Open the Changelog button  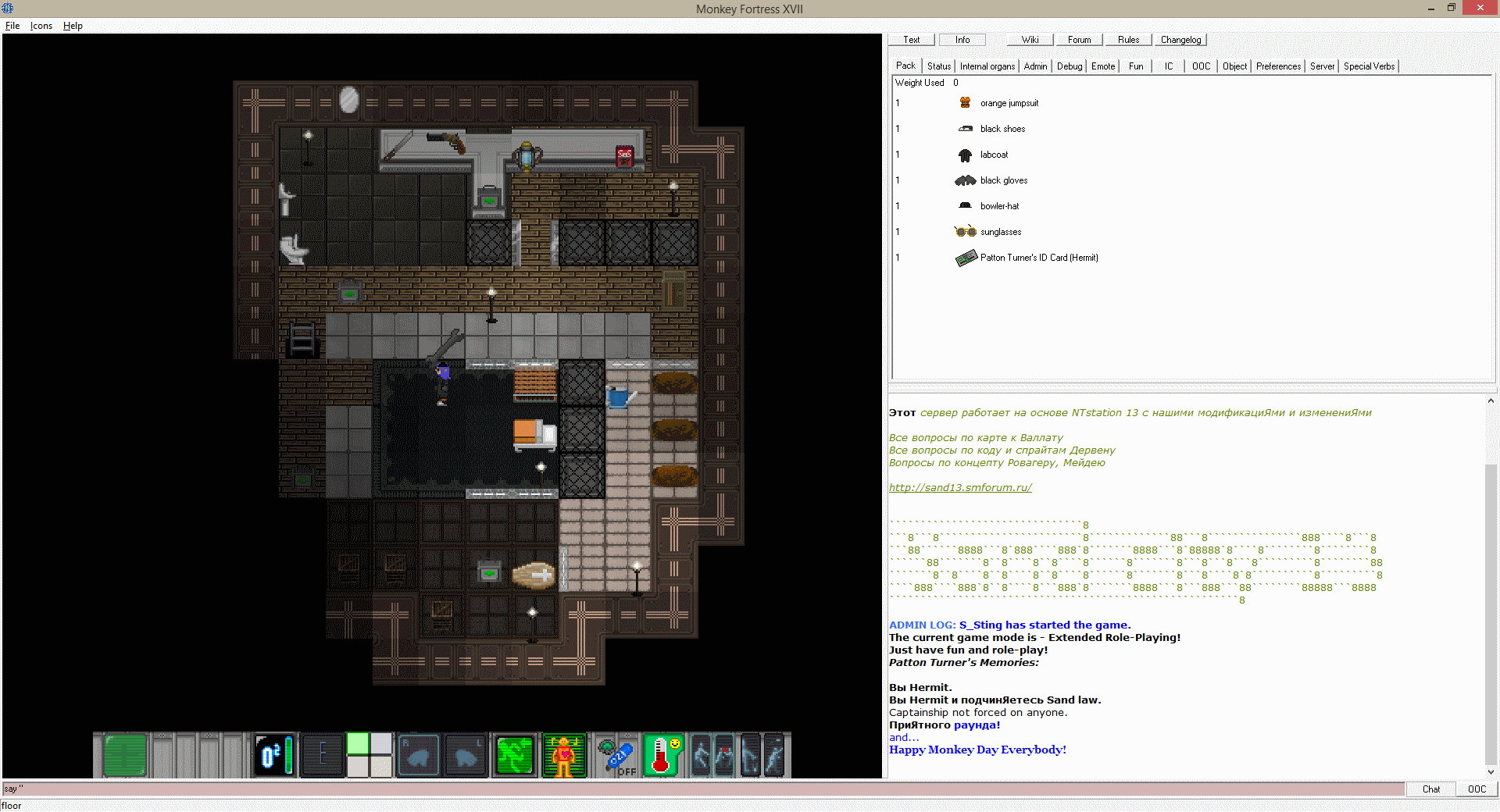point(1181,40)
